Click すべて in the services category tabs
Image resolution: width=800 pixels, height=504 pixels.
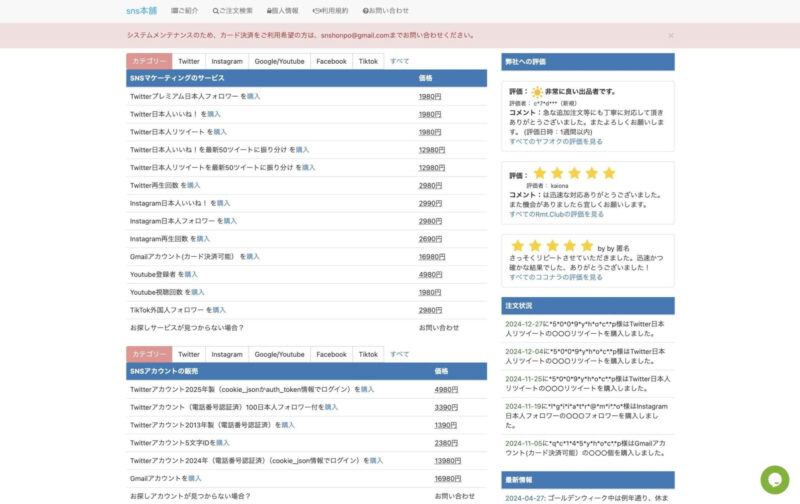[399, 61]
